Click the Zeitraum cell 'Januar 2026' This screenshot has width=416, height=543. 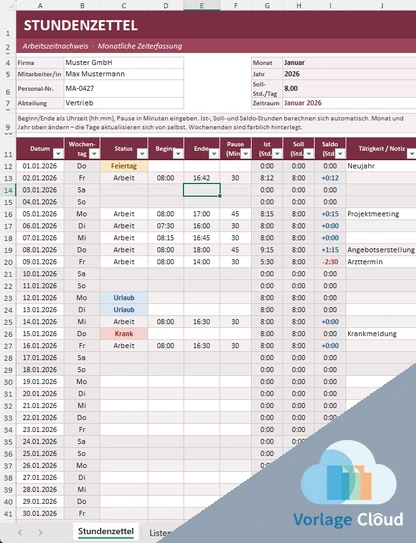point(349,103)
